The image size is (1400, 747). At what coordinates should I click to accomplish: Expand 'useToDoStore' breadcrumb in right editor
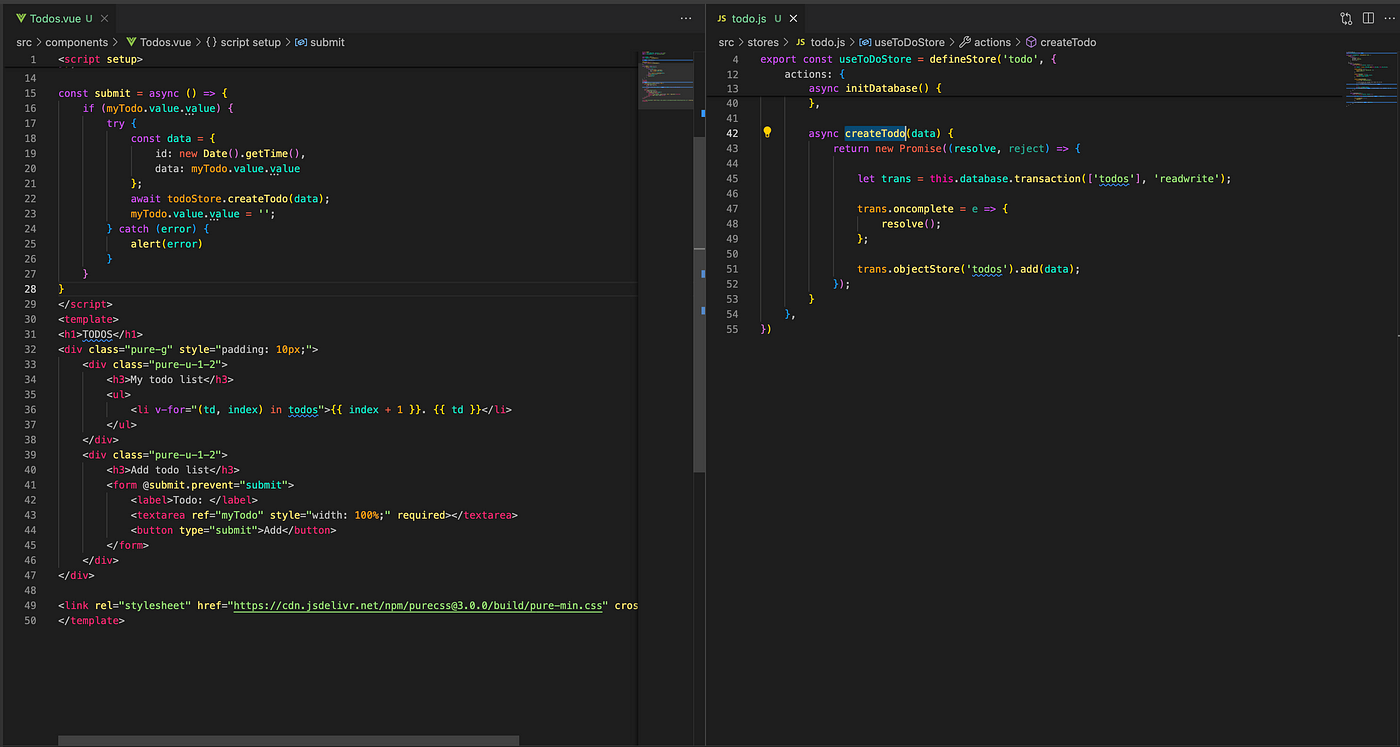909,42
